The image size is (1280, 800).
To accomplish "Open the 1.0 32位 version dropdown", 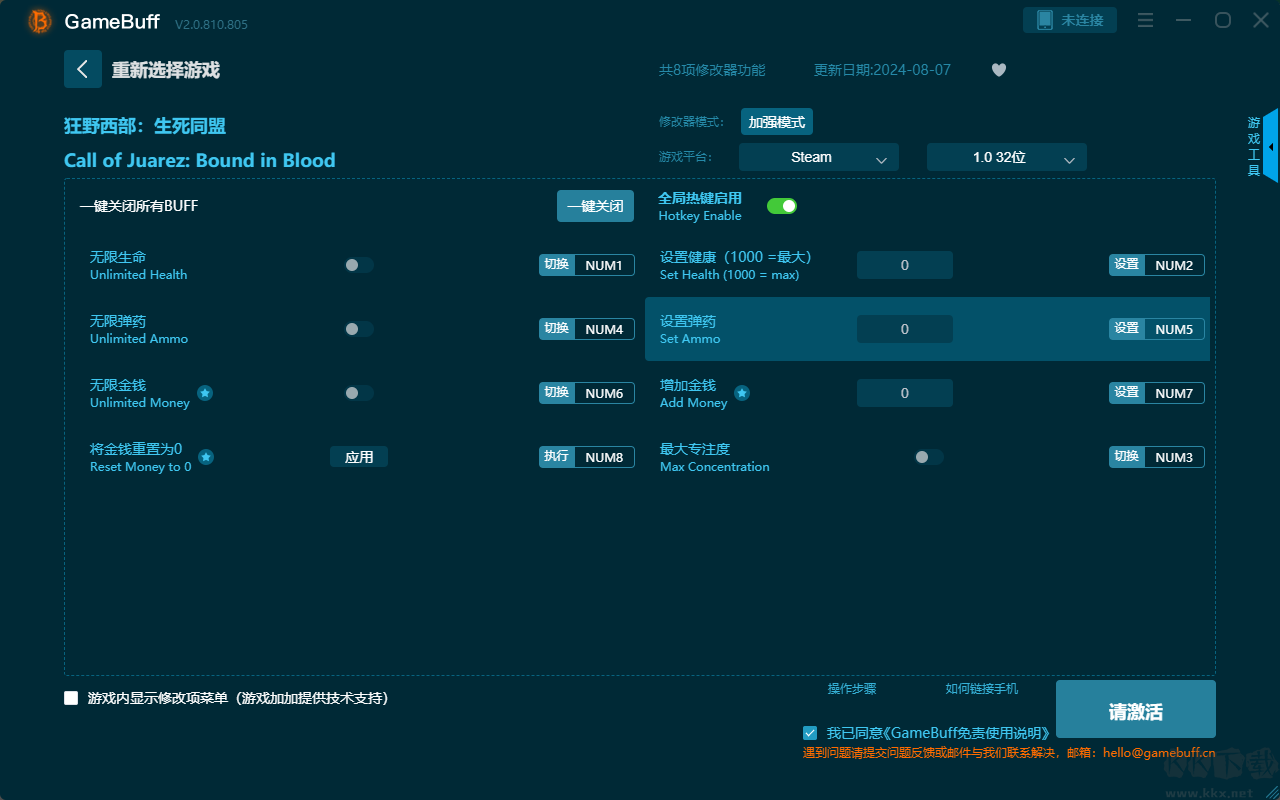I will 1007,157.
